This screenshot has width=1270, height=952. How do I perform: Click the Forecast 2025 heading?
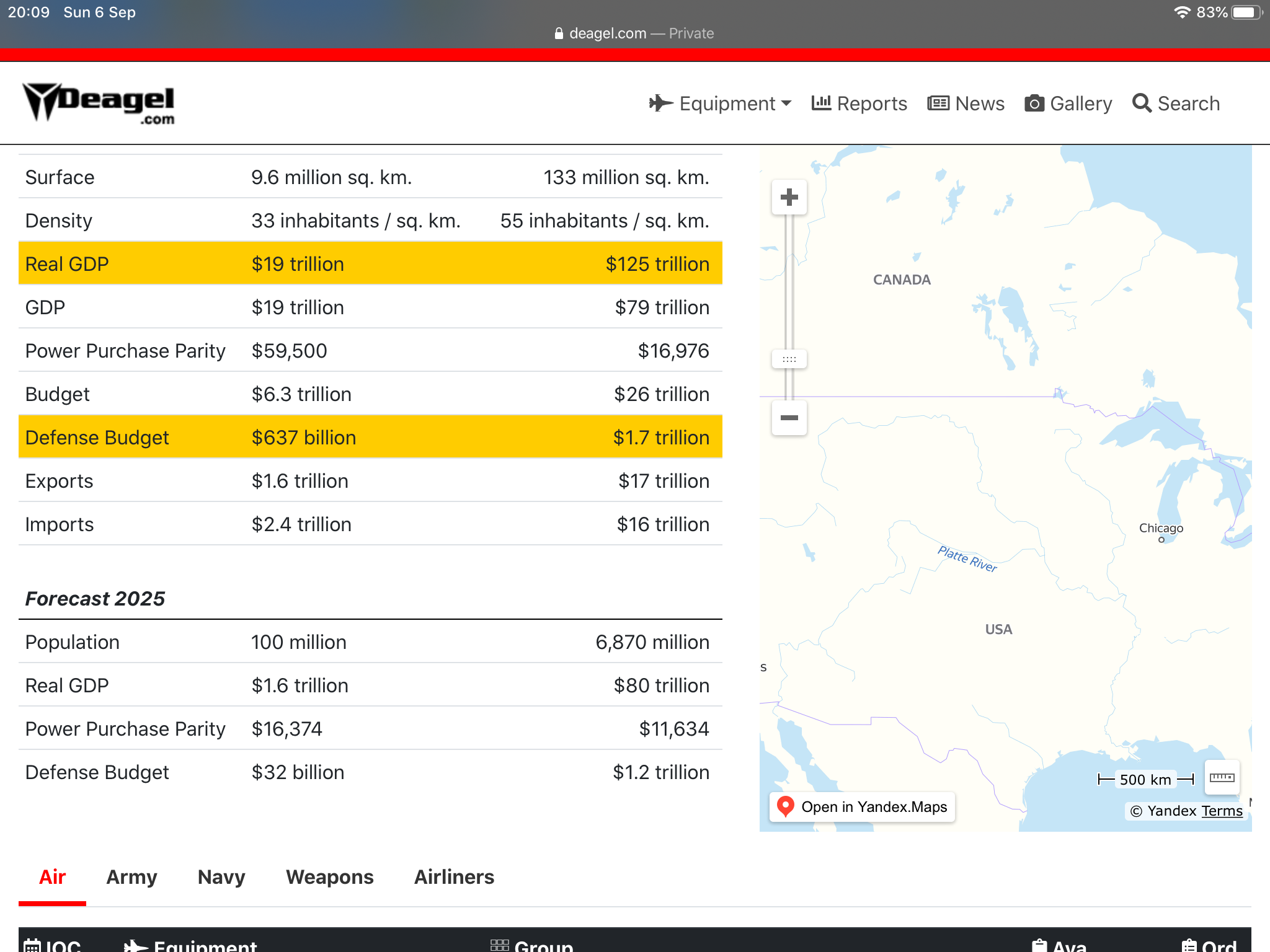pyautogui.click(x=95, y=599)
